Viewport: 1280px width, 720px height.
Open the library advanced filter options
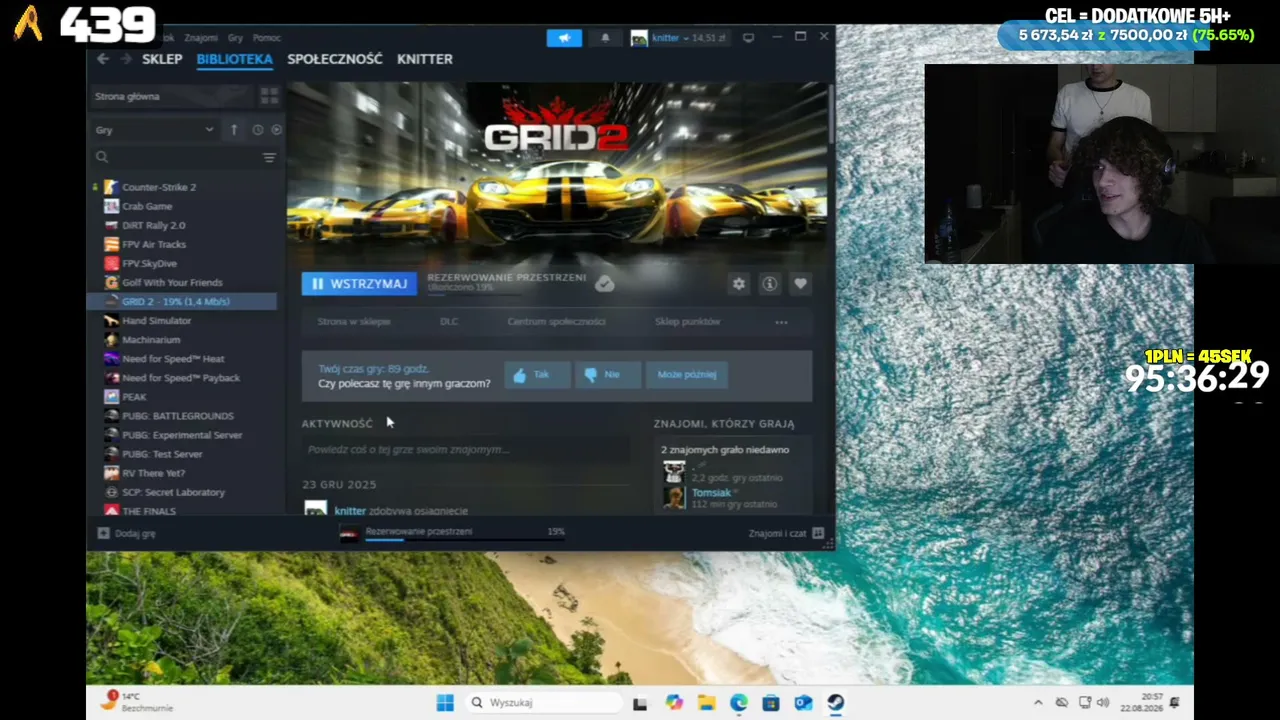click(x=269, y=157)
